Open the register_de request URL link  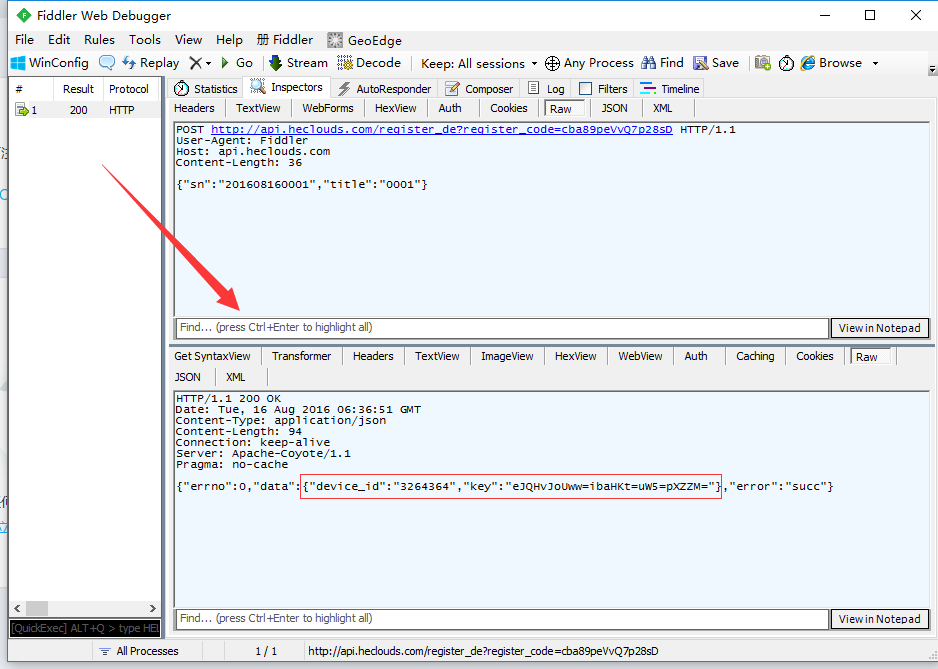click(x=441, y=129)
